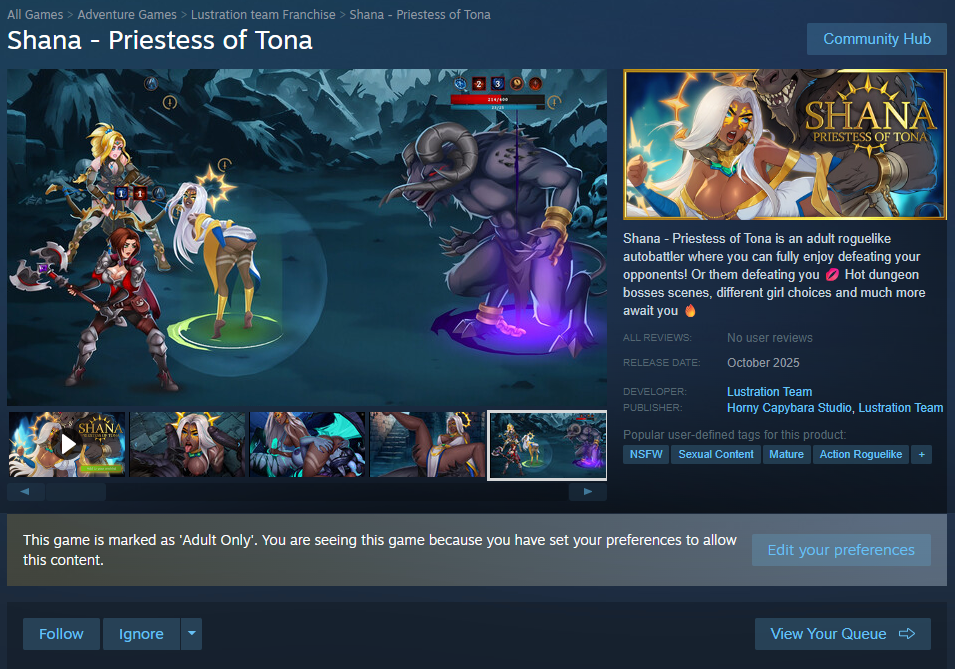Click the right arrow of thumbnail strip
955x669 pixels.
588,492
